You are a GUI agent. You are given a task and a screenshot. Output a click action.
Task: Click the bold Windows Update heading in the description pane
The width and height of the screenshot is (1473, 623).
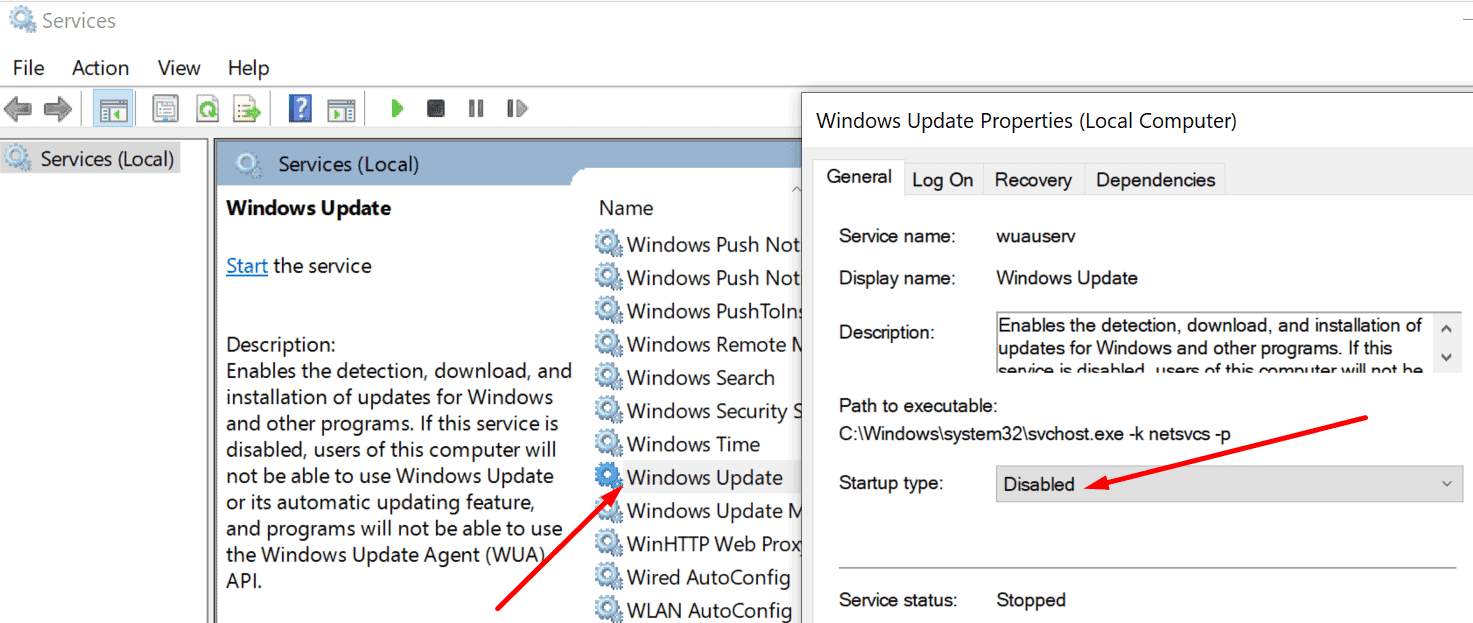pyautogui.click(x=309, y=208)
